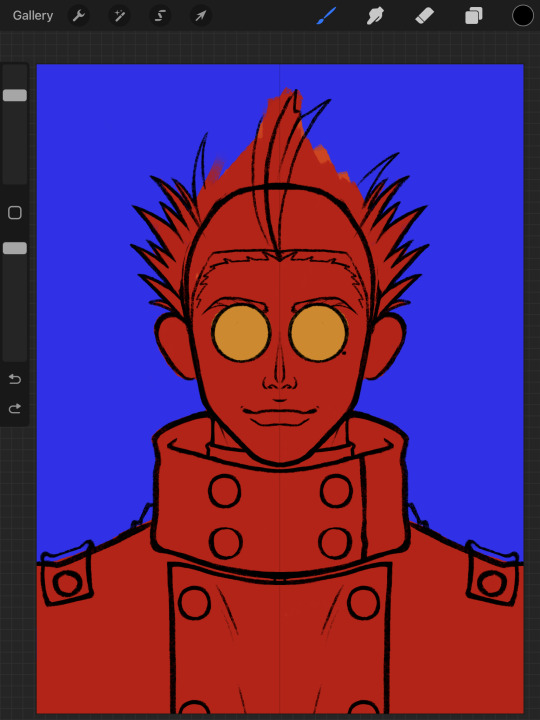Open the Layers panel
Screen dimensions: 540x720
pos(473,16)
